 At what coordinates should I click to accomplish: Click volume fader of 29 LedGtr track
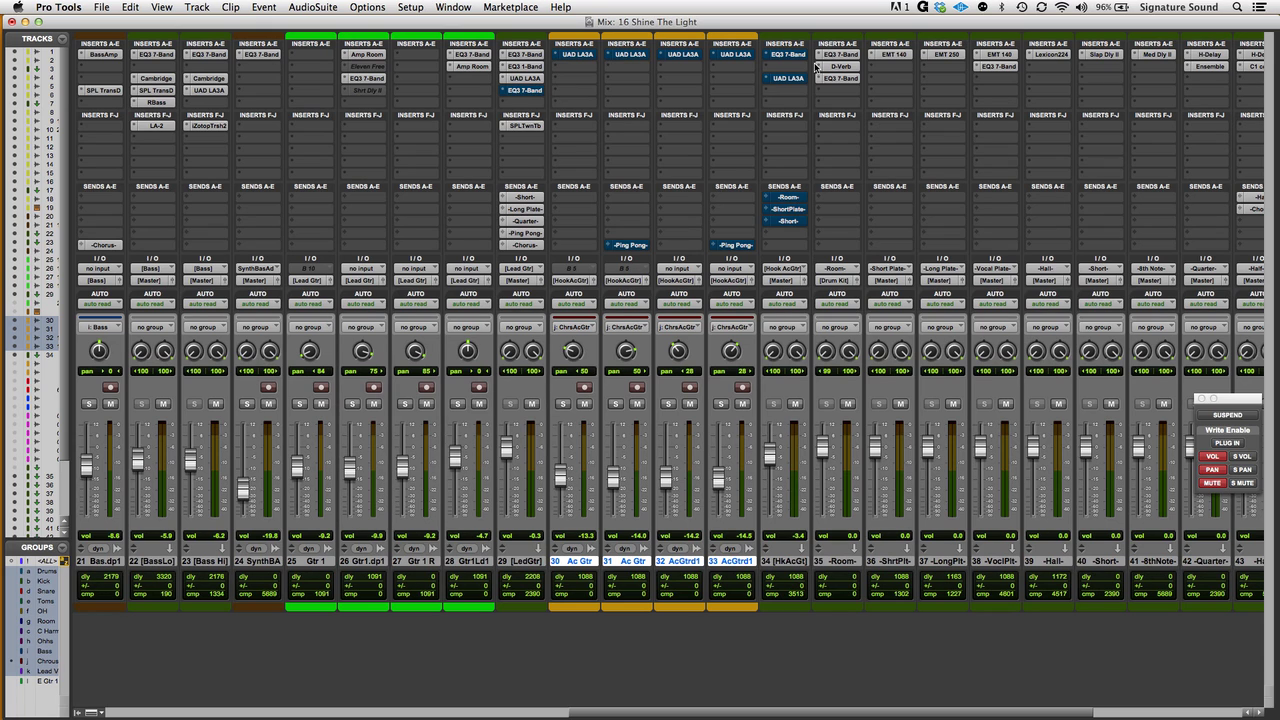pos(507,446)
